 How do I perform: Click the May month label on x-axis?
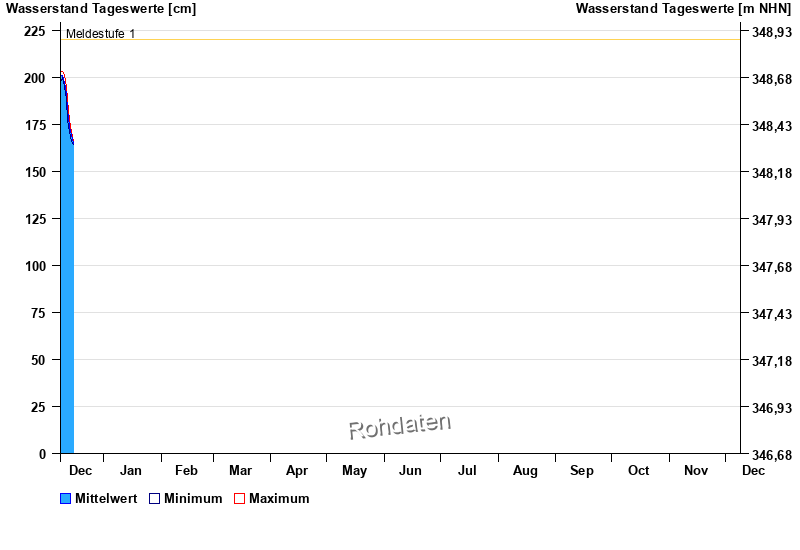[354, 471]
